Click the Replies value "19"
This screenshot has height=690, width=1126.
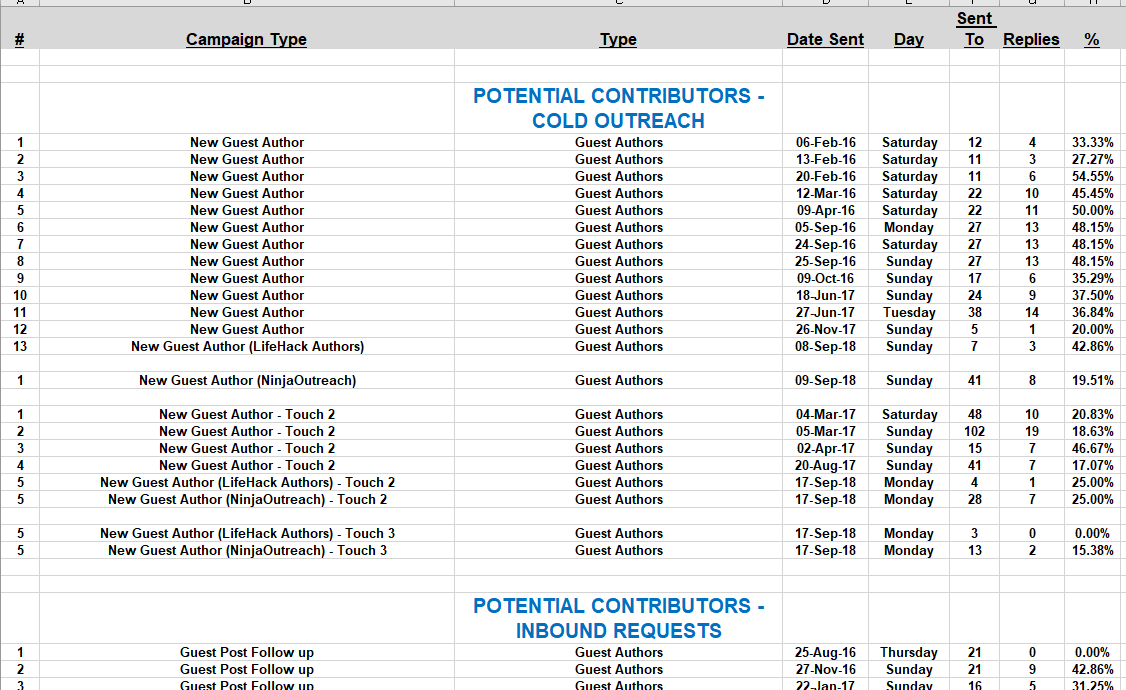(1032, 432)
